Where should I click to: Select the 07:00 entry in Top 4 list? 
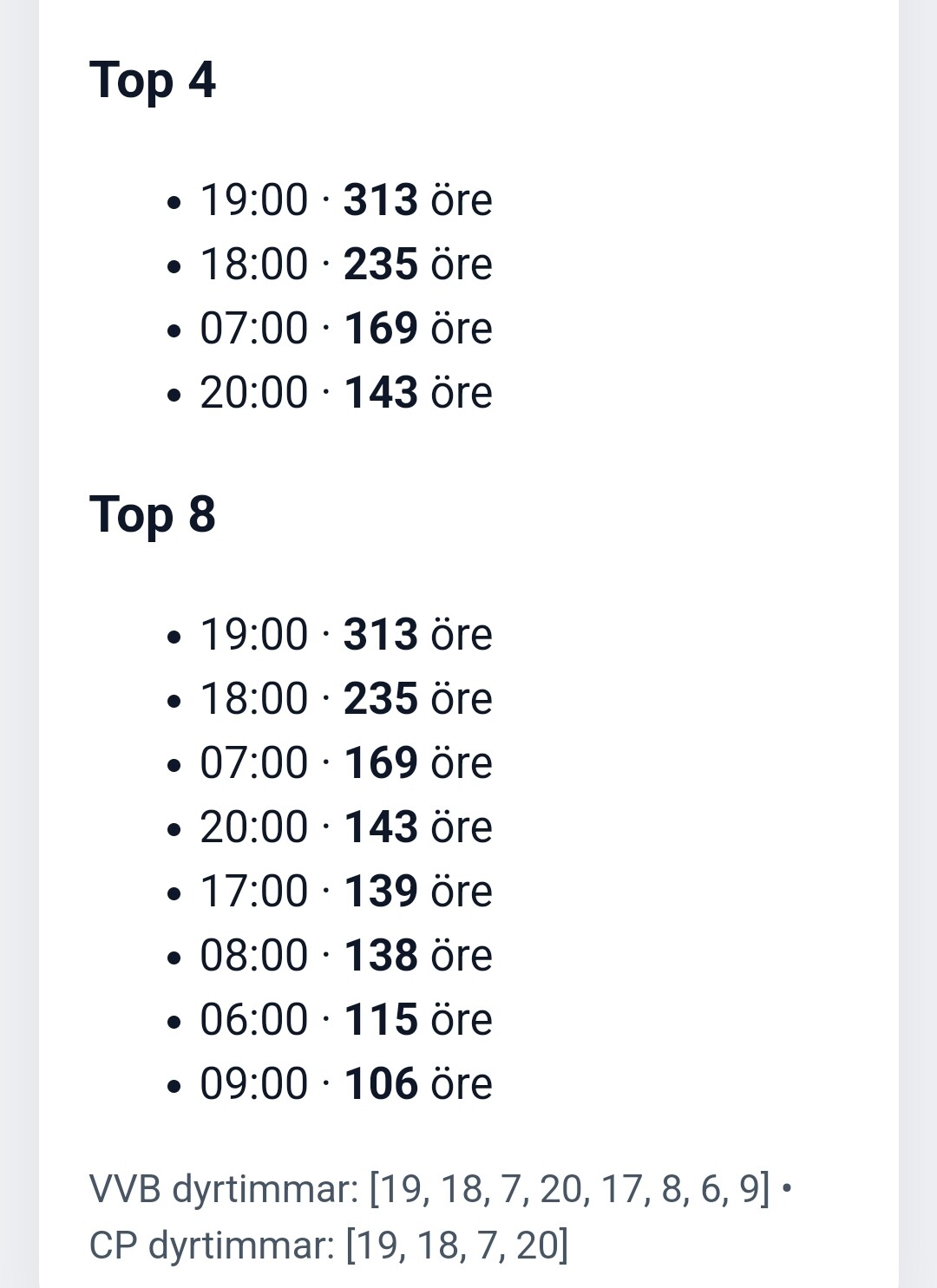click(x=345, y=329)
